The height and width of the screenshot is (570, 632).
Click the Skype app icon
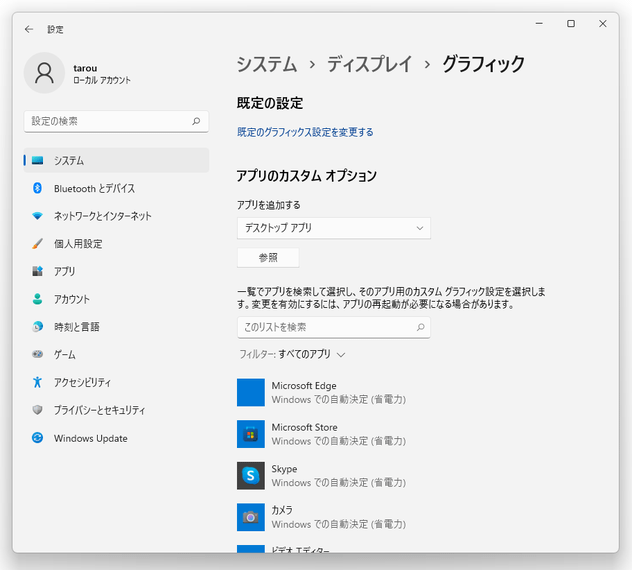pyautogui.click(x=251, y=476)
